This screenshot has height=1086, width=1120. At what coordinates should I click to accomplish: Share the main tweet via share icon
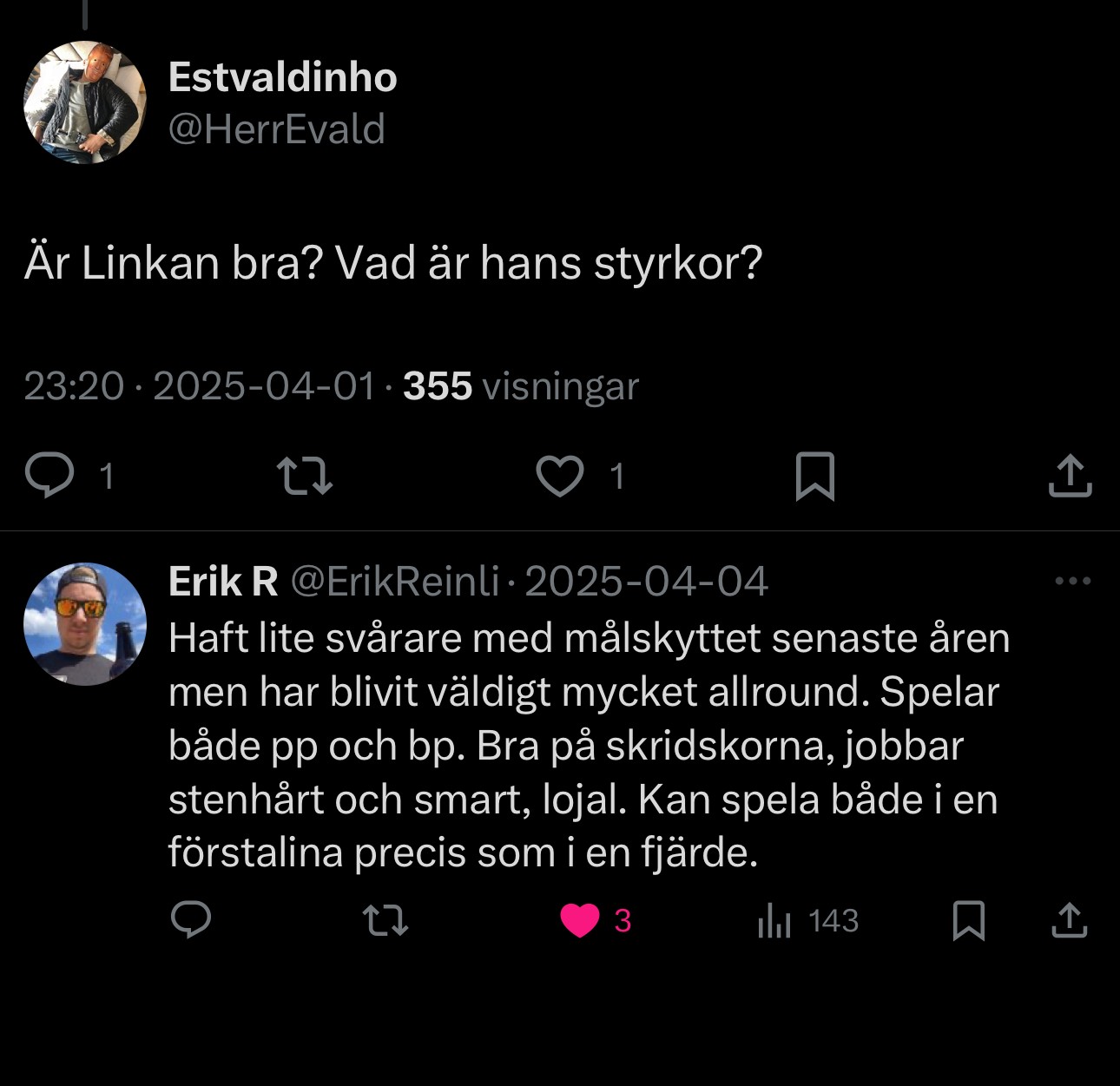(1070, 476)
